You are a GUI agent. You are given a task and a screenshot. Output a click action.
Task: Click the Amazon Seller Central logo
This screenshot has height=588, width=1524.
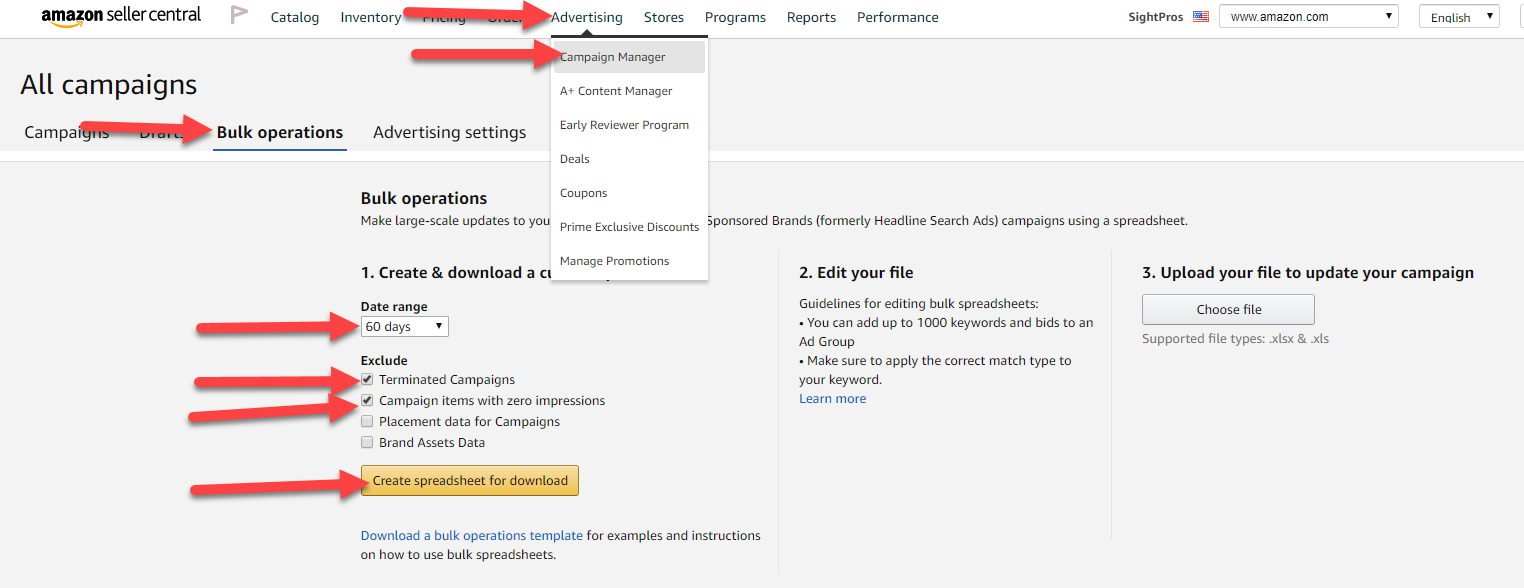pyautogui.click(x=120, y=16)
